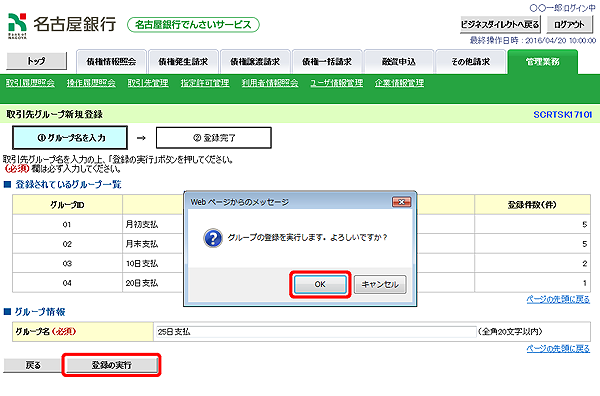Open the 企業情報管理 link
This screenshot has height=396, width=600.
pos(399,83)
